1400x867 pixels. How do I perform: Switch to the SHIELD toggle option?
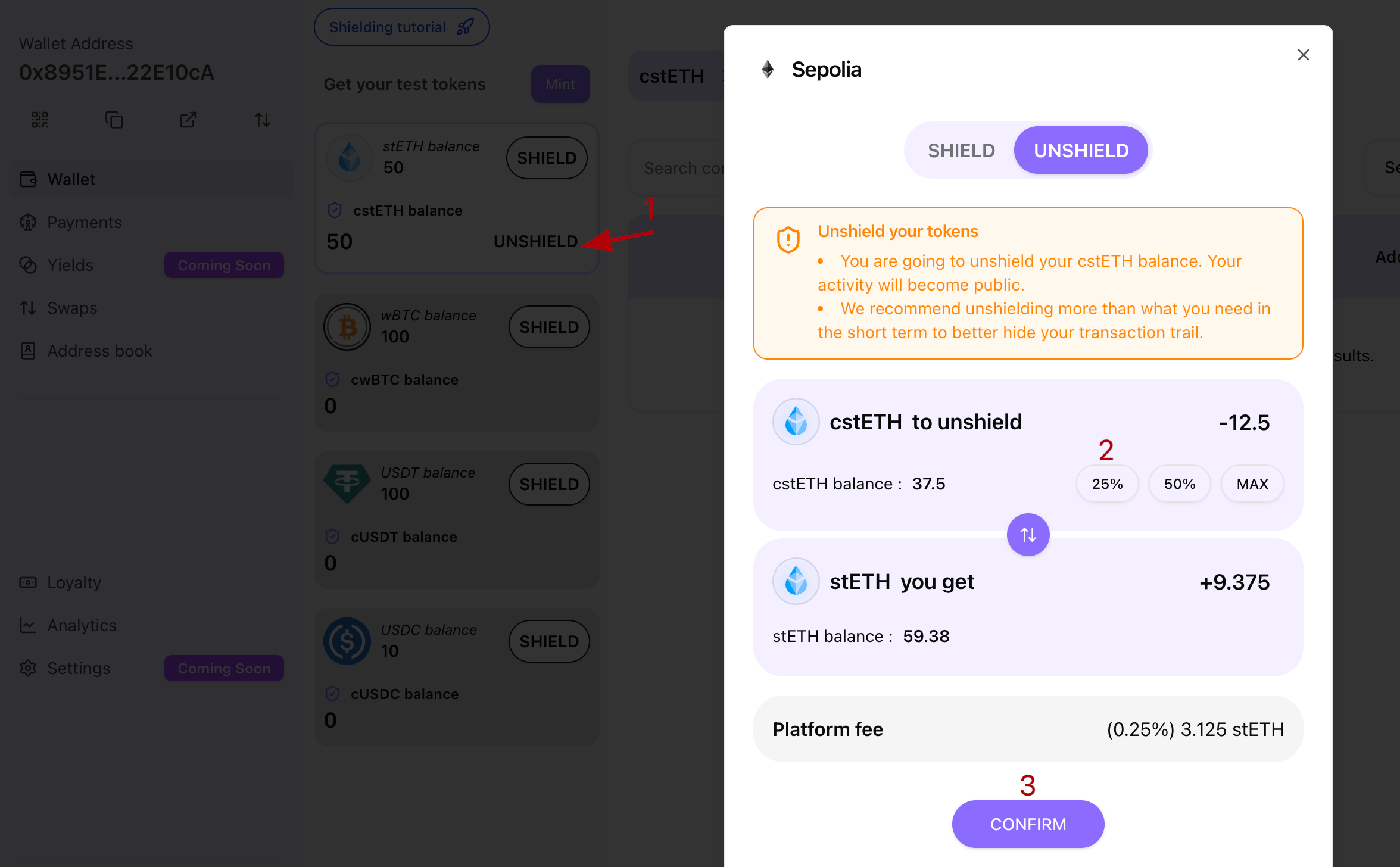tap(961, 151)
